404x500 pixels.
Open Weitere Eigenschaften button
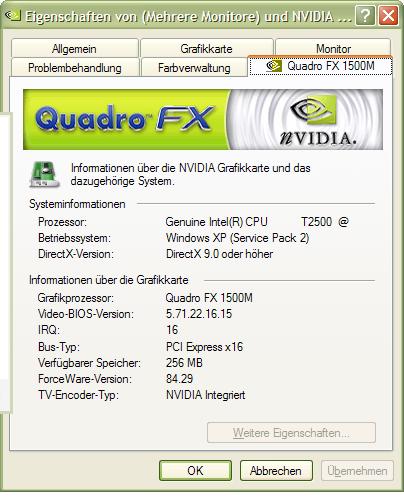[x=291, y=433]
